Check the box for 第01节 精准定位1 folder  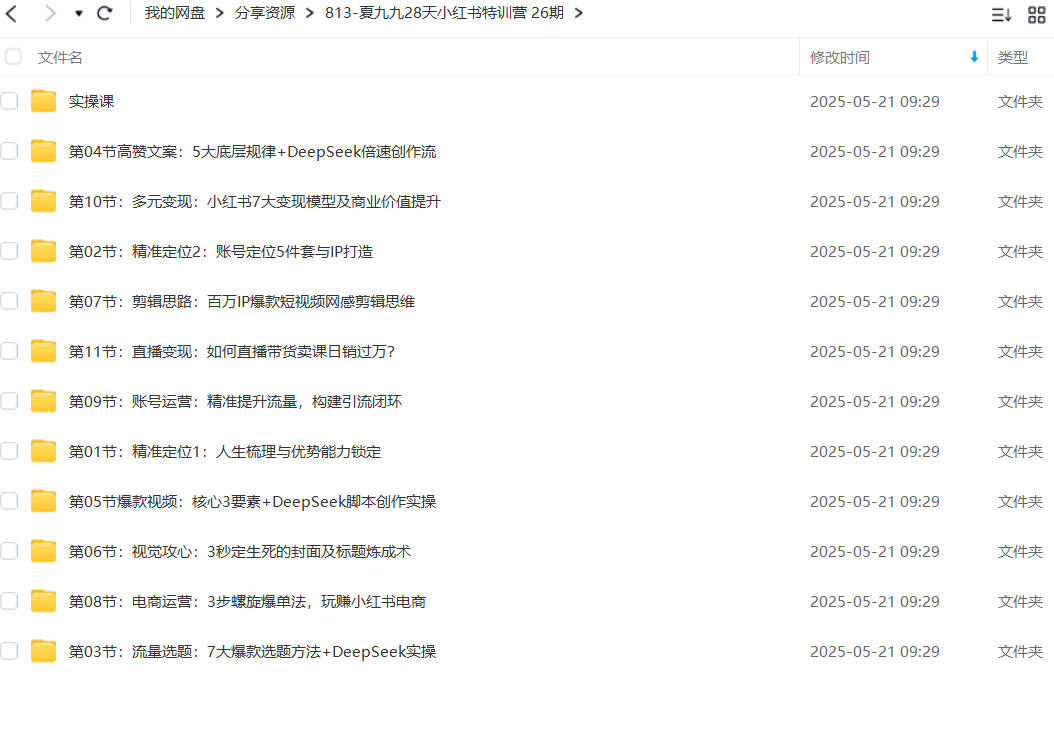[x=9, y=451]
